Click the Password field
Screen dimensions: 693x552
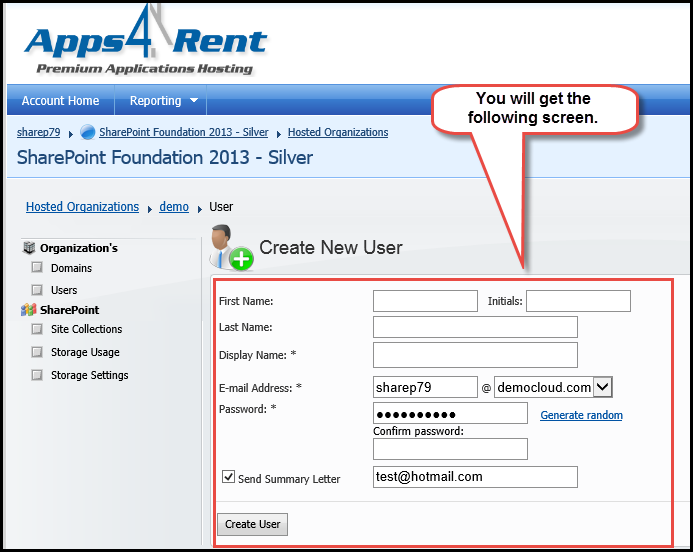coord(450,413)
